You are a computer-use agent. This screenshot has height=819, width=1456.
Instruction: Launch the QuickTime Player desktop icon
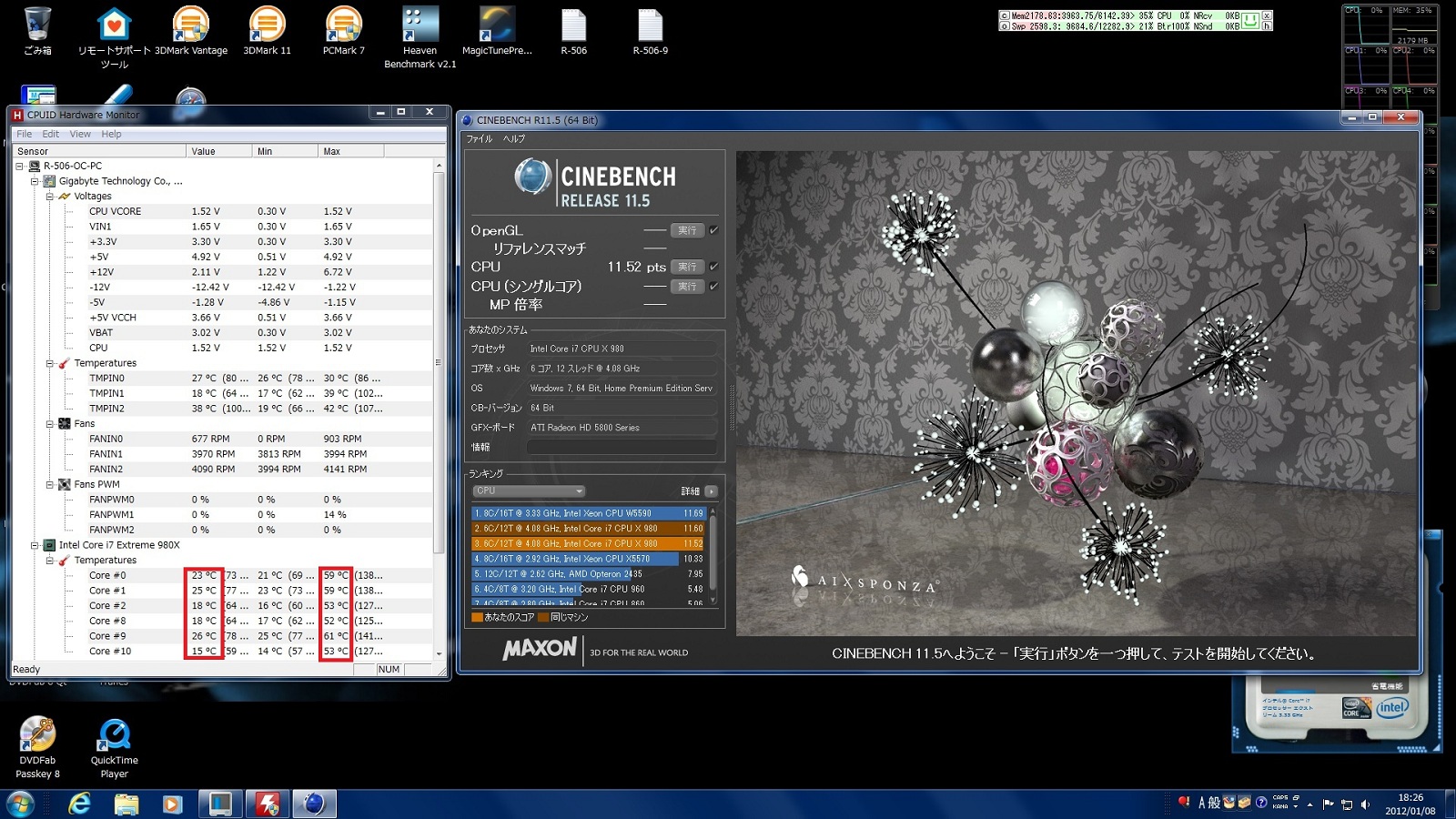(x=115, y=747)
